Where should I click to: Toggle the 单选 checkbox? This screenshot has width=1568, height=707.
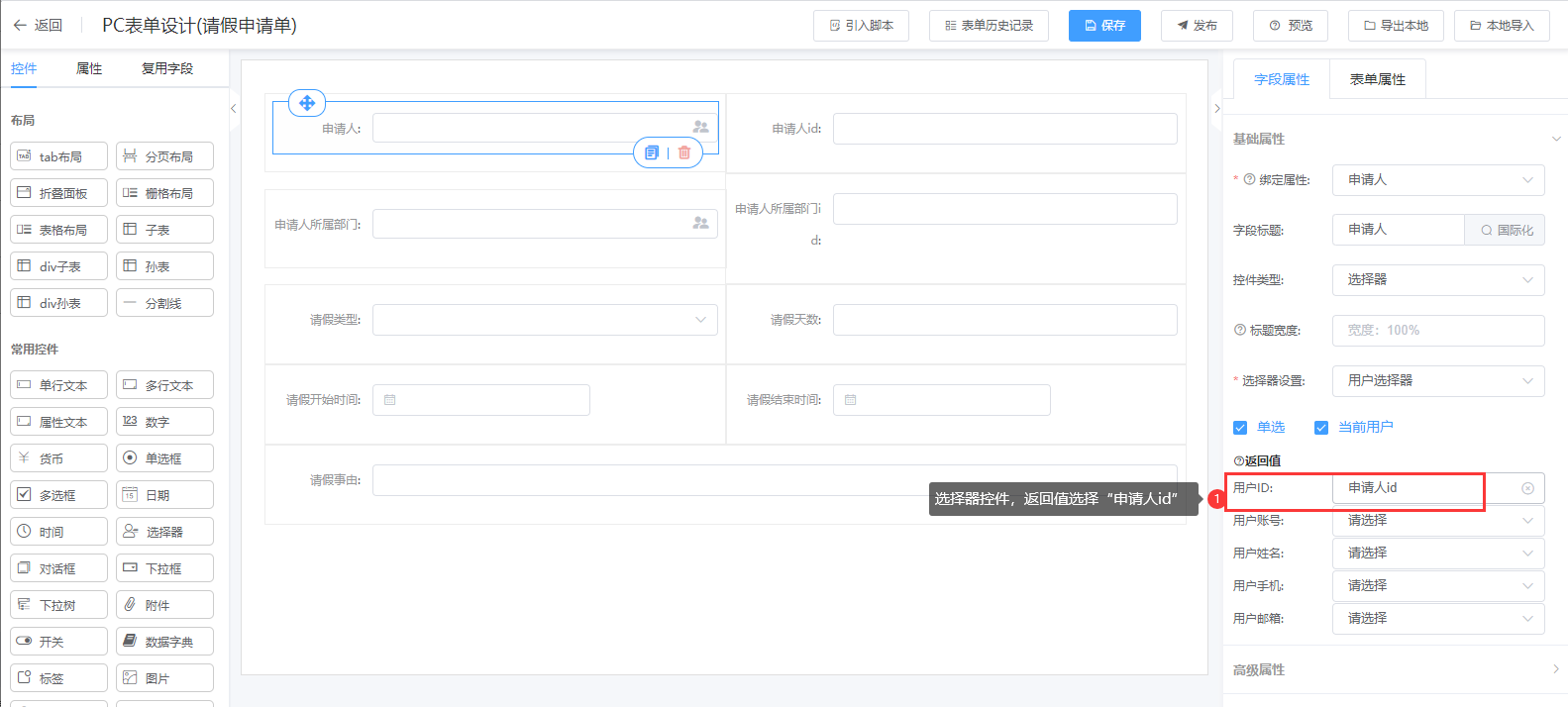(1240, 428)
